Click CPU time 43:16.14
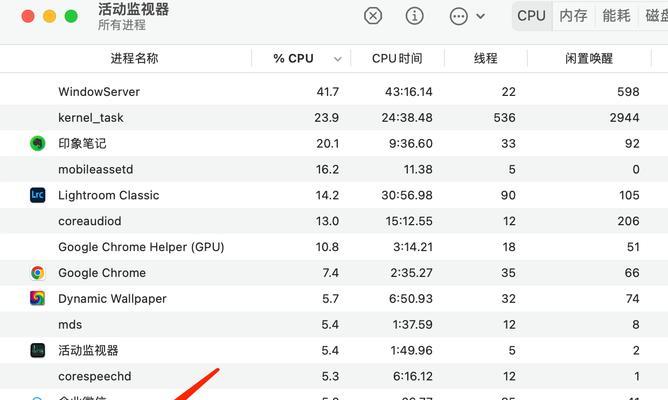This screenshot has width=668, height=400. click(x=409, y=92)
